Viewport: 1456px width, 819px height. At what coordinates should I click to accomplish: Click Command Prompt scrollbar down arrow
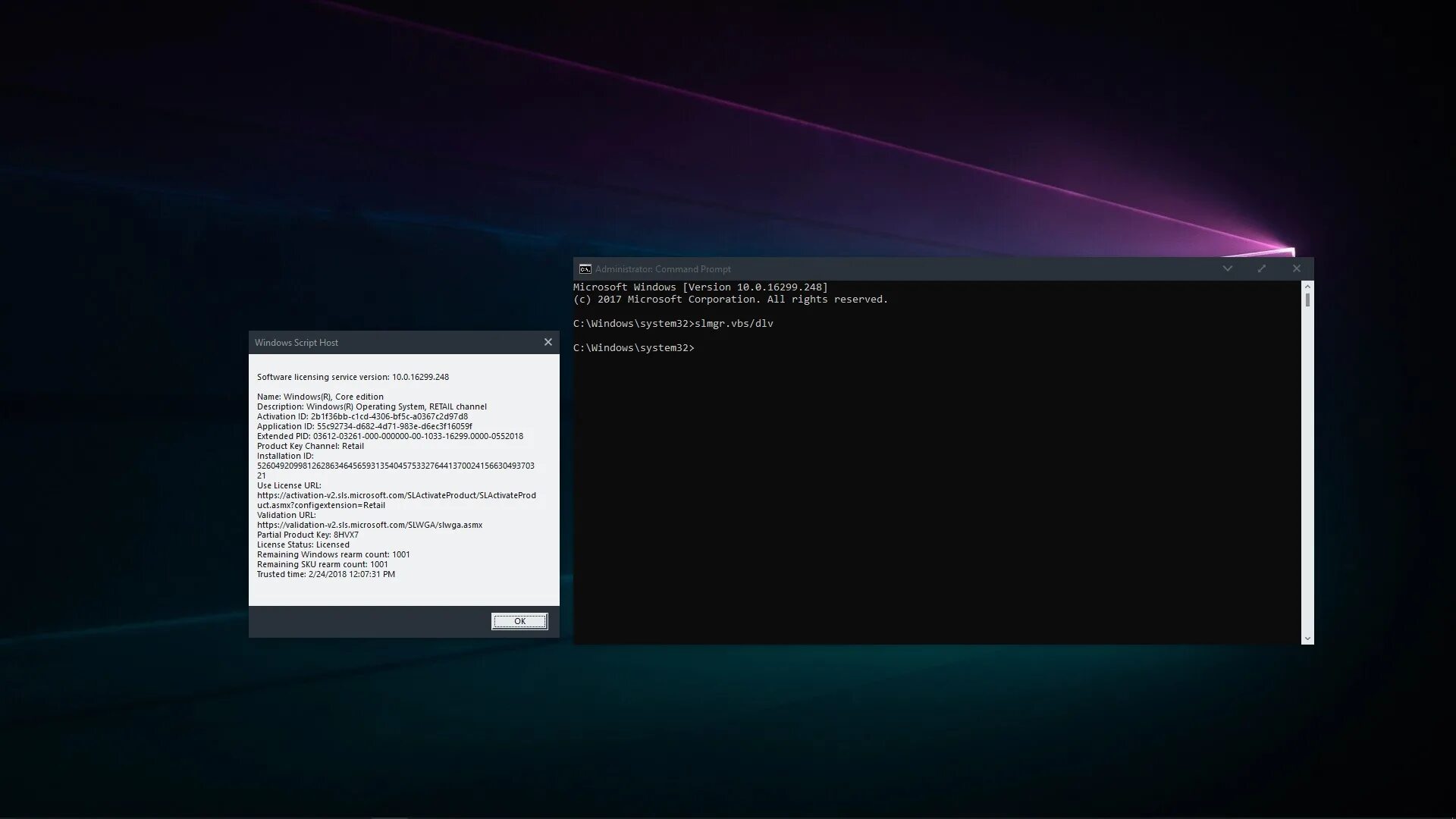point(1307,639)
